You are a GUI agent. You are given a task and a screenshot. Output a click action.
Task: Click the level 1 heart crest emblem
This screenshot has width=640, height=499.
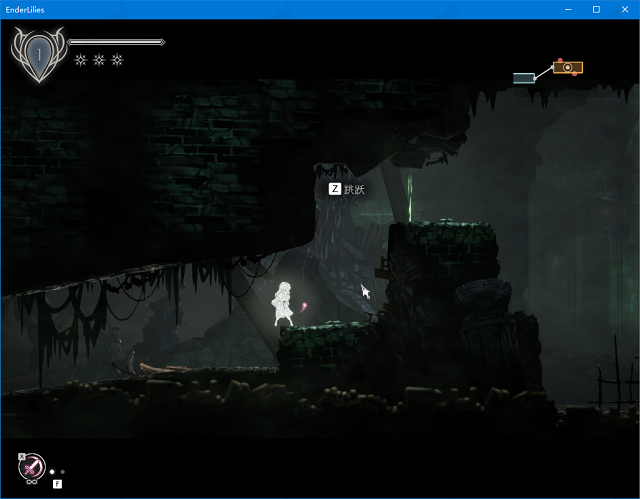tap(39, 55)
